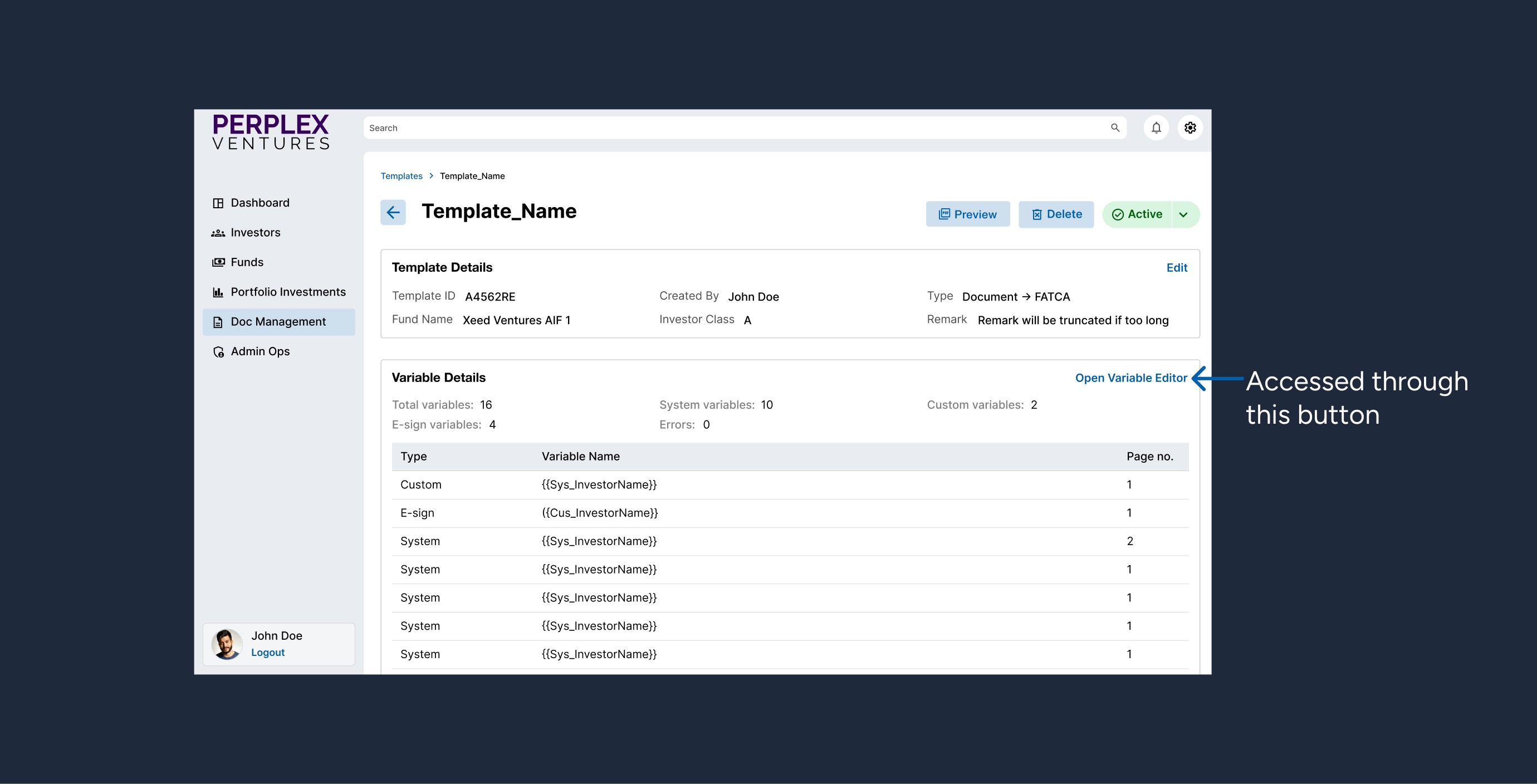The width and height of the screenshot is (1537, 784).
Task: Click Edit in Template Details
Action: pyautogui.click(x=1176, y=267)
